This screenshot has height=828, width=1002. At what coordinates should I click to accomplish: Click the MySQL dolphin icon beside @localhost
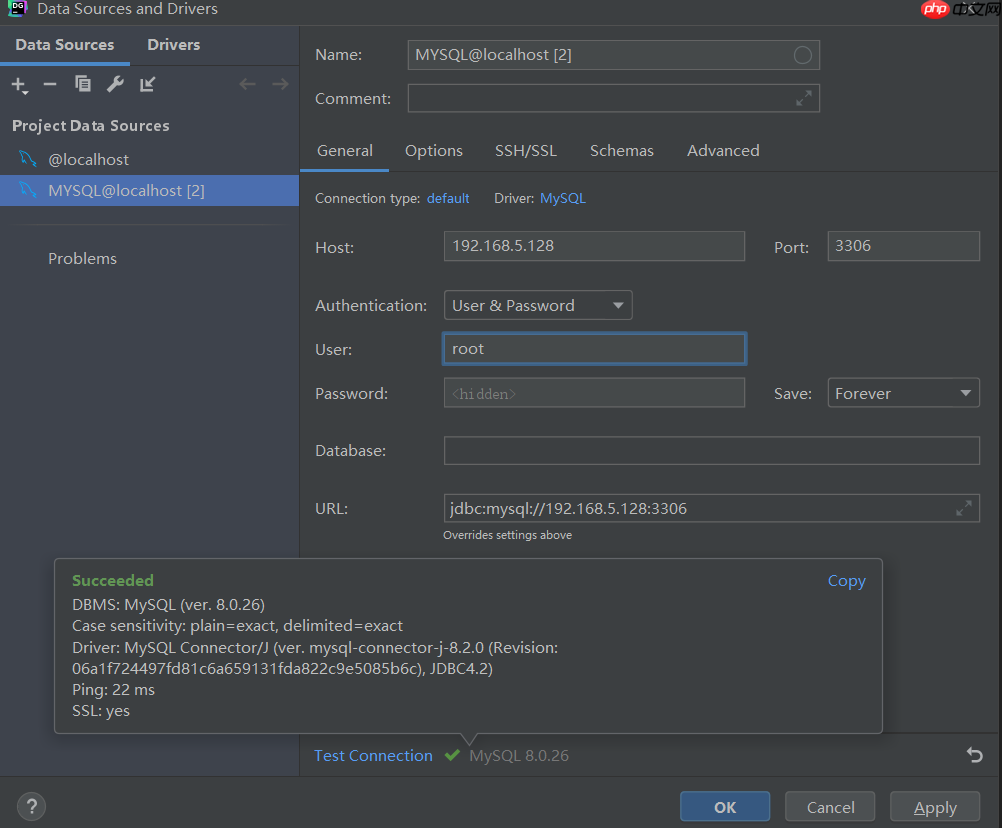(x=27, y=158)
